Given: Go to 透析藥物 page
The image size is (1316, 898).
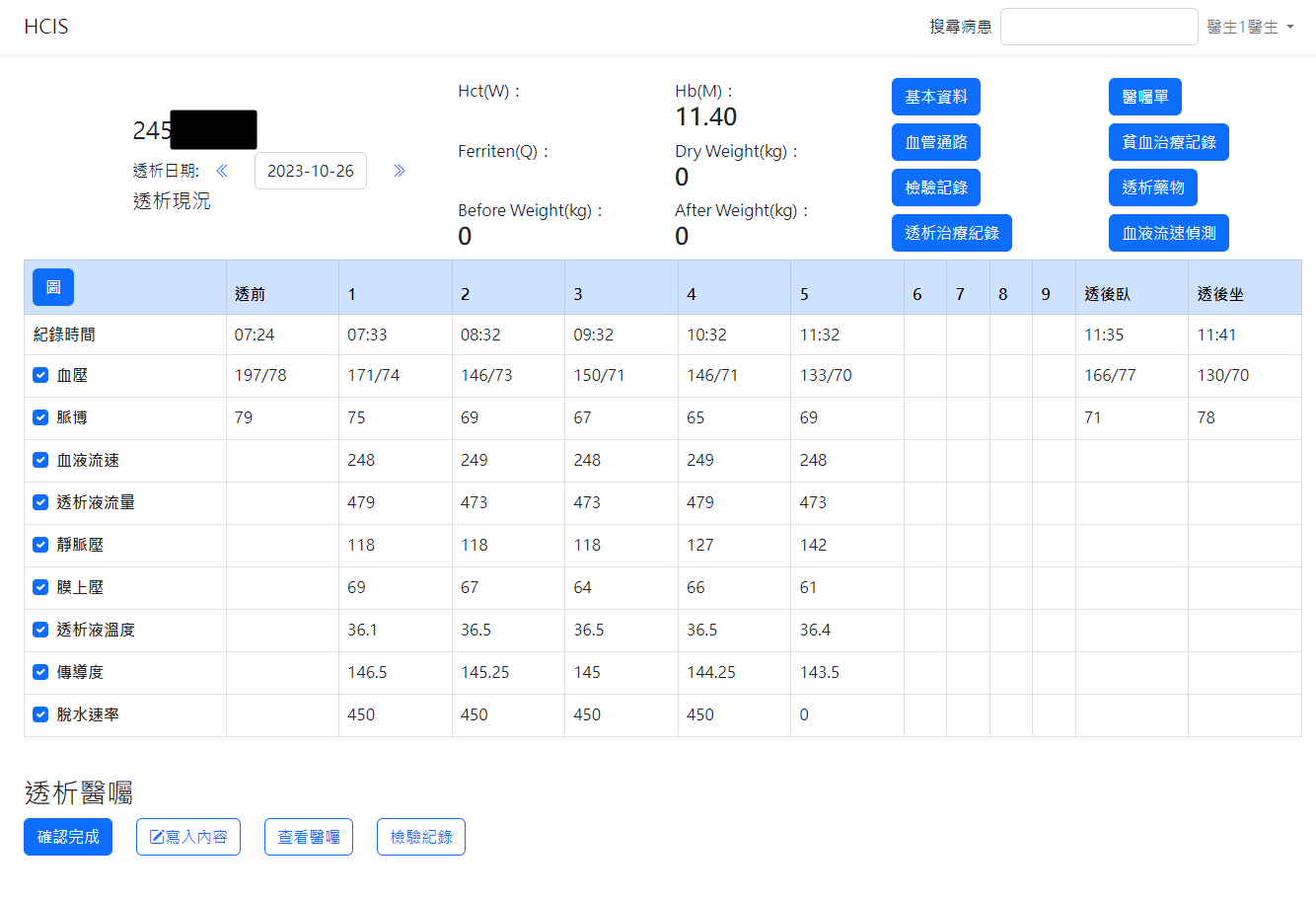Looking at the screenshot, I should tap(1152, 187).
